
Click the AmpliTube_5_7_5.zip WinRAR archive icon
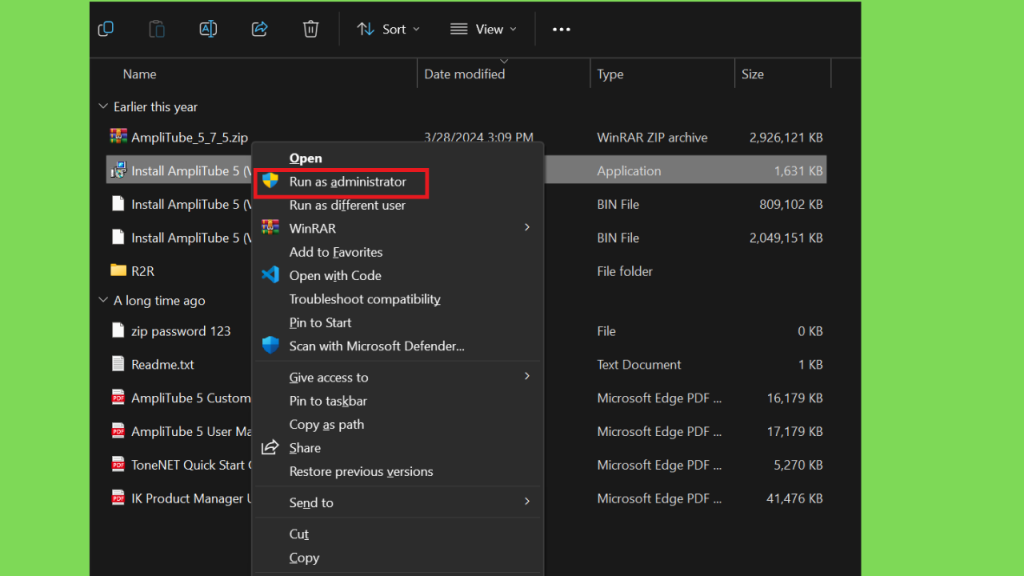118,137
